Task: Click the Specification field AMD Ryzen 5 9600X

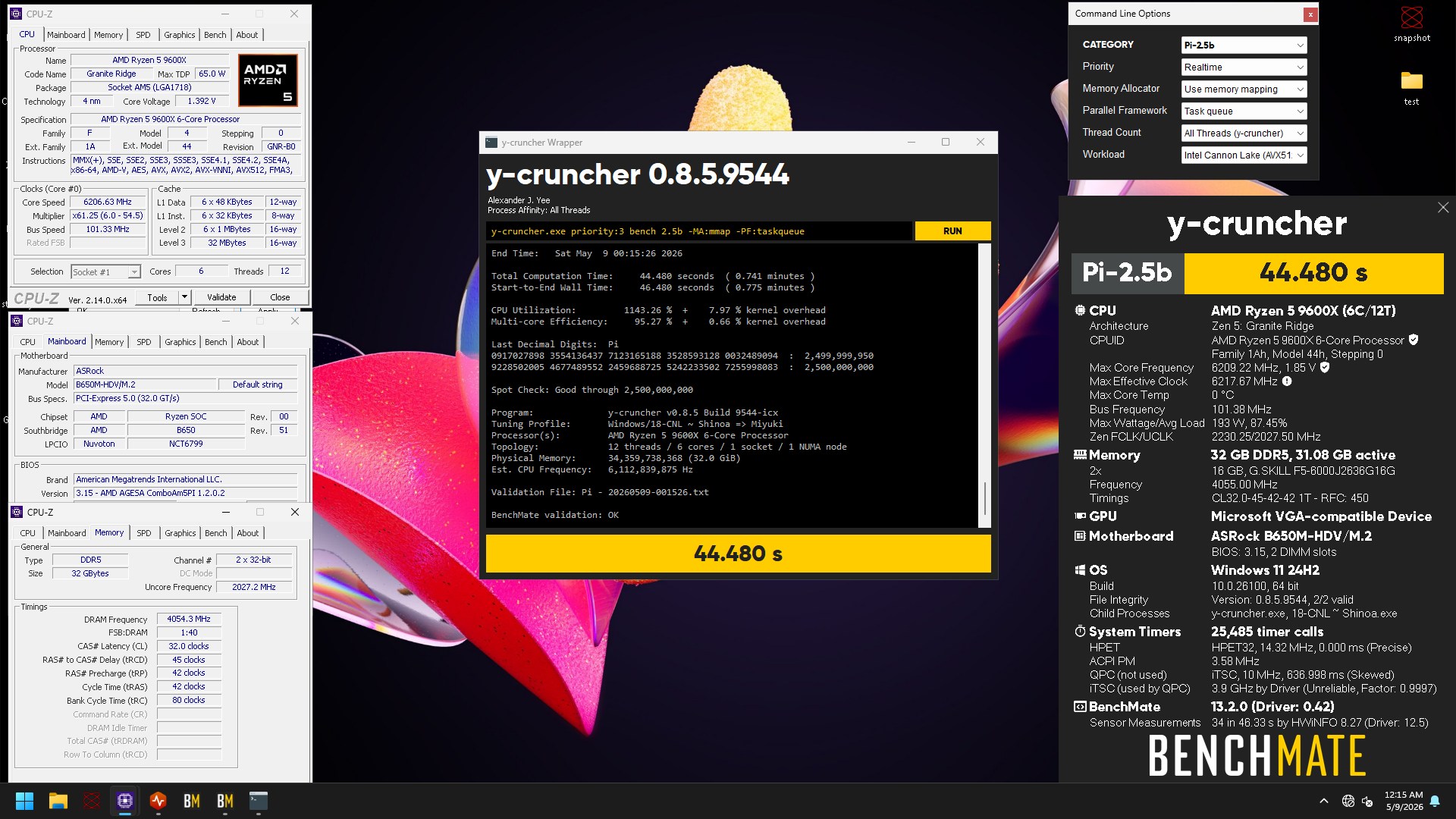Action: 186,120
